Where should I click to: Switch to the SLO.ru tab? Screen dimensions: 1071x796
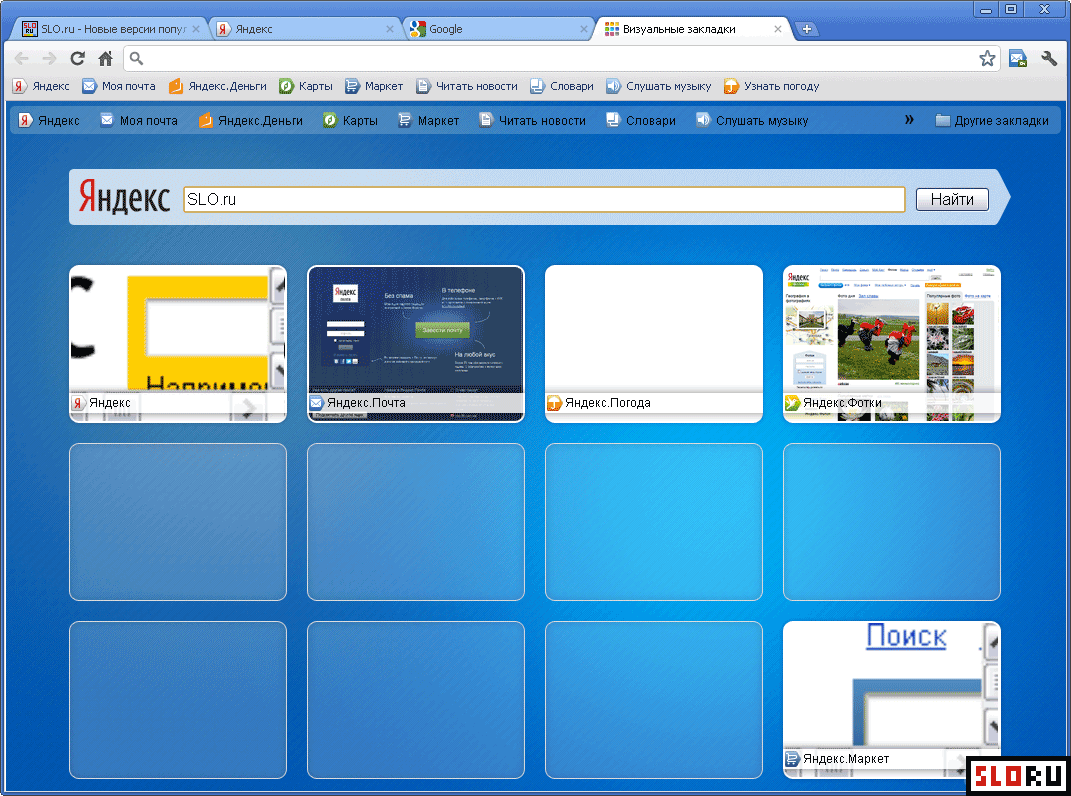click(111, 29)
